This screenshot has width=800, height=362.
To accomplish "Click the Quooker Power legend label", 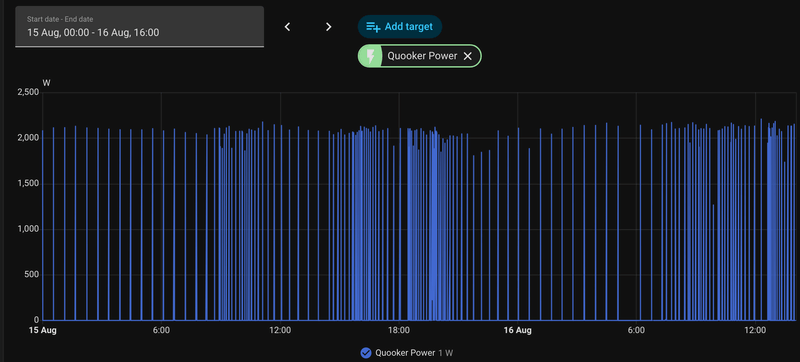I will coord(405,353).
